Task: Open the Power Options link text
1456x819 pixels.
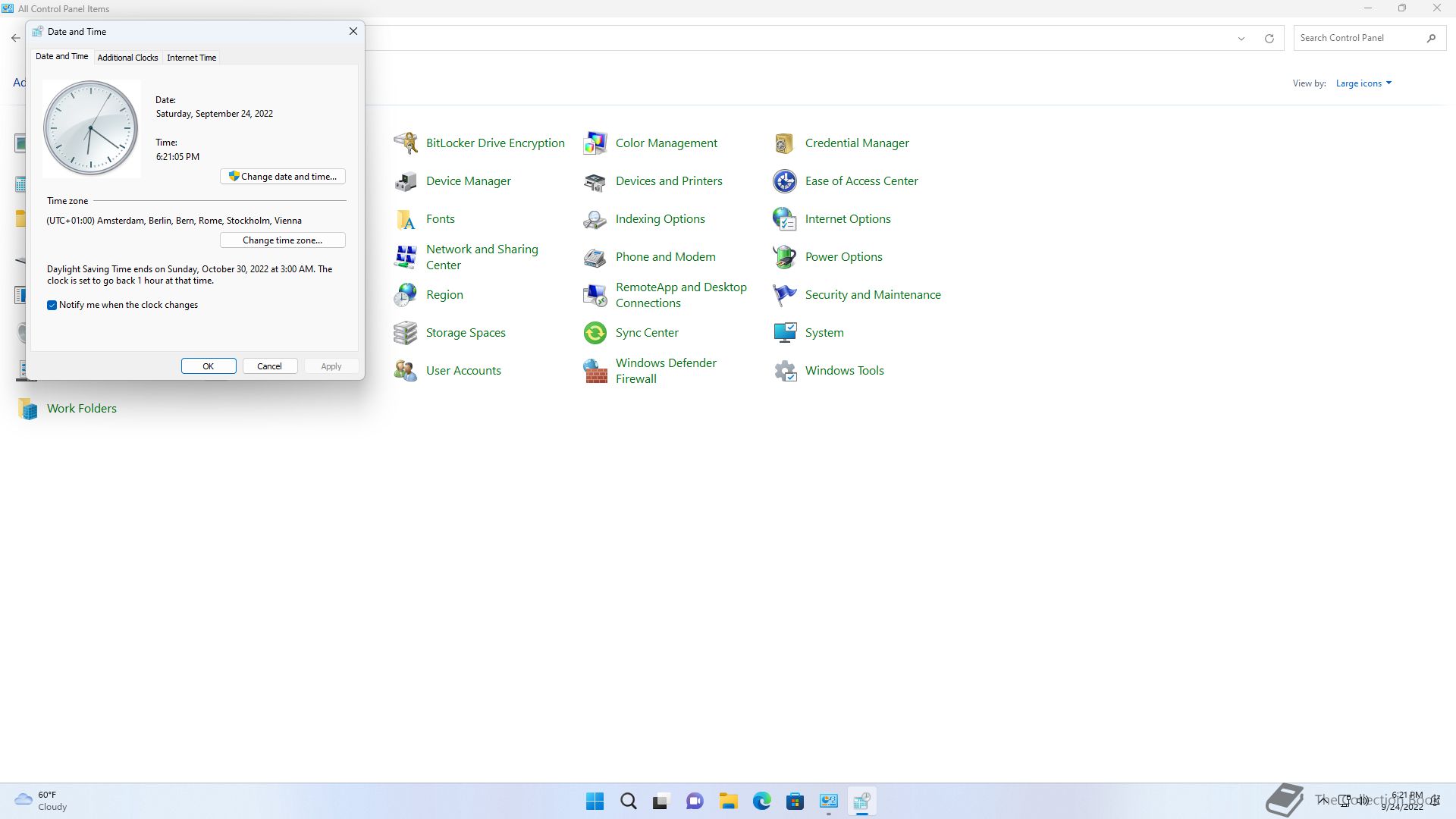Action: pos(843,256)
